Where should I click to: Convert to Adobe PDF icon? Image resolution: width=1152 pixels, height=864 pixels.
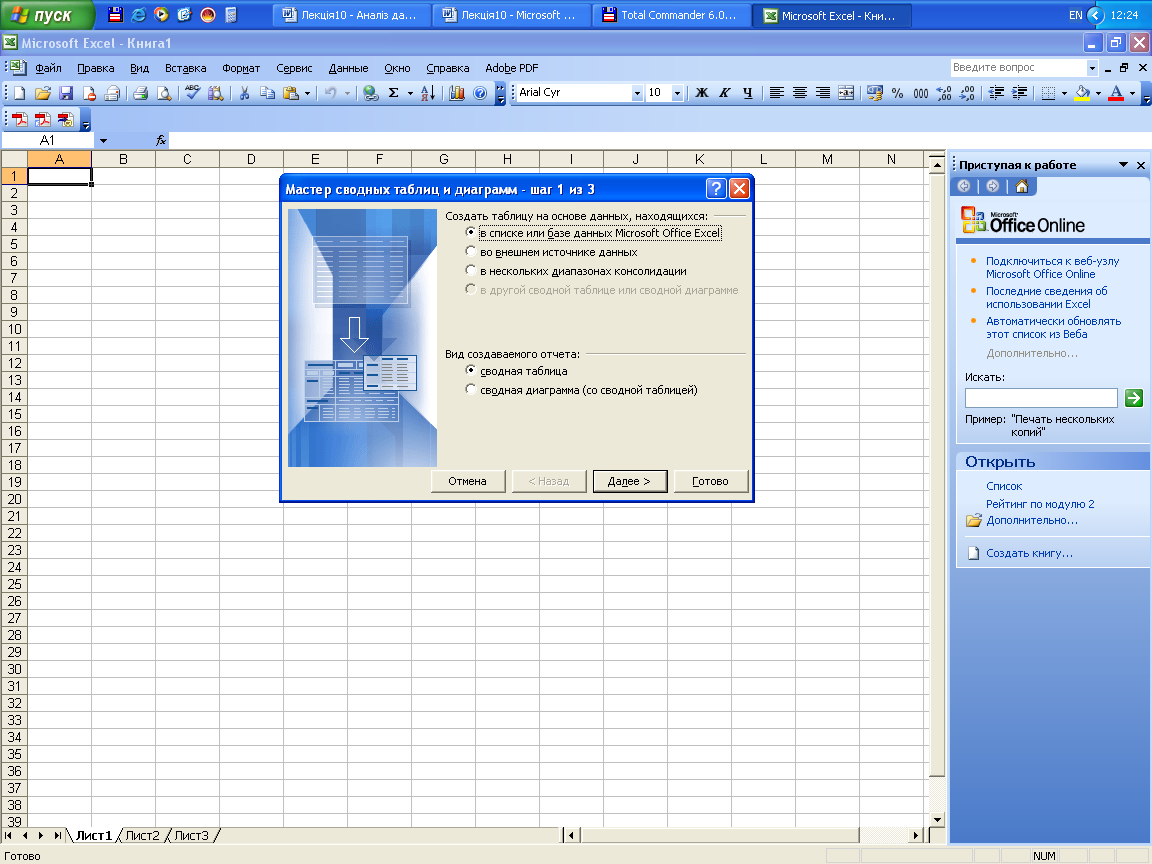(20, 119)
